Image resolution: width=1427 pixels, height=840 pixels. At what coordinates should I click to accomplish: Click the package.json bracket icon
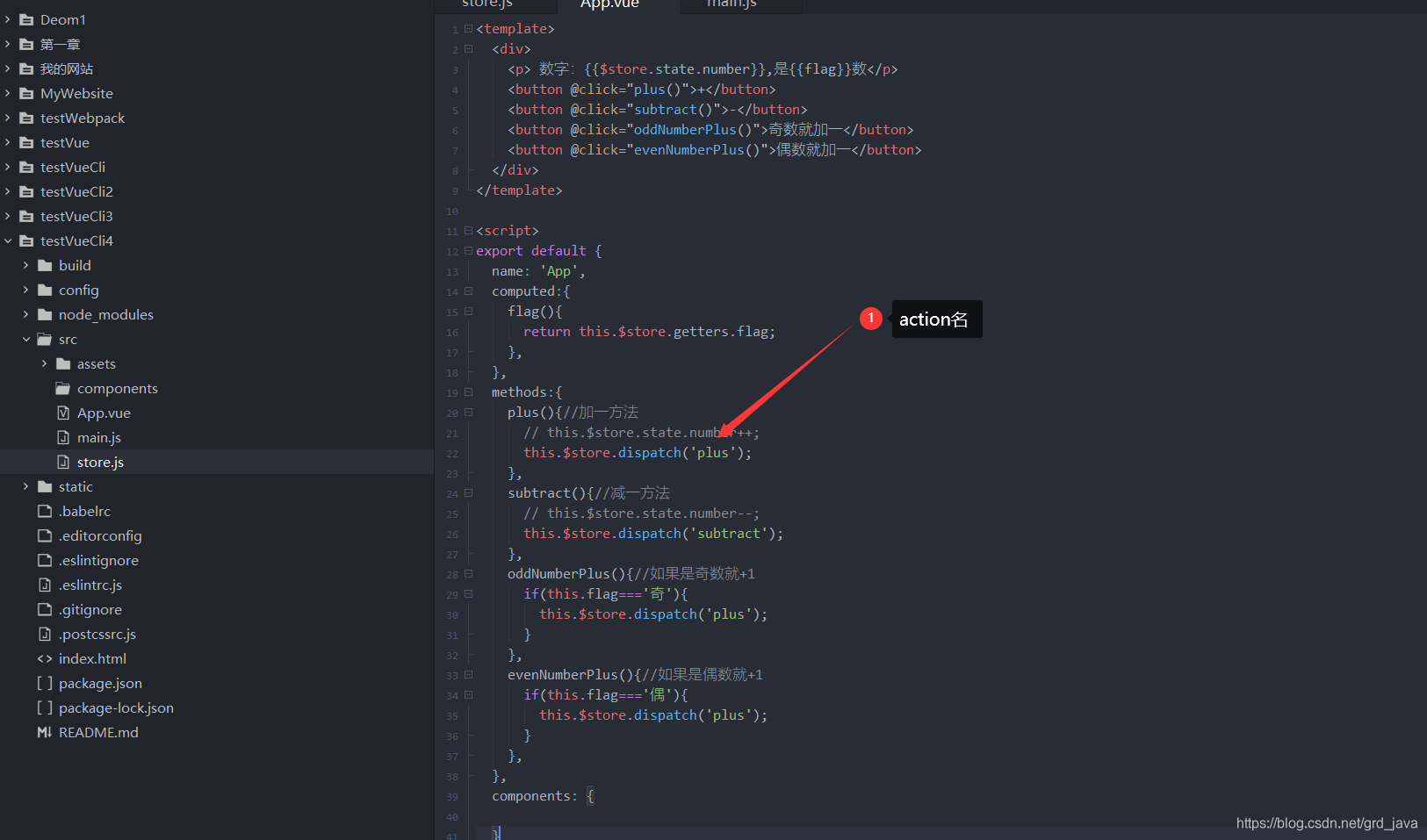click(x=45, y=683)
